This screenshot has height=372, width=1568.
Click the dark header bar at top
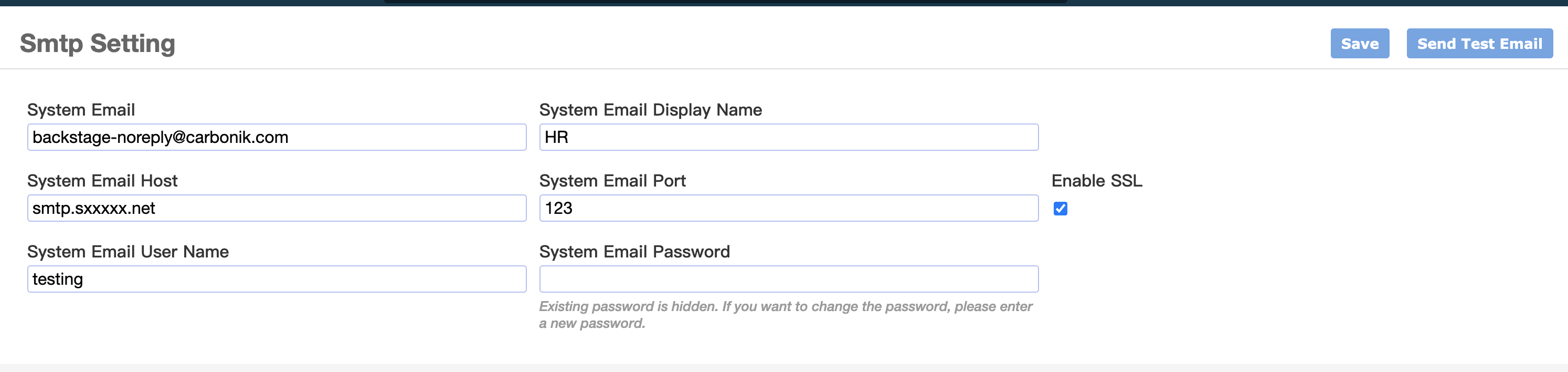(x=784, y=3)
